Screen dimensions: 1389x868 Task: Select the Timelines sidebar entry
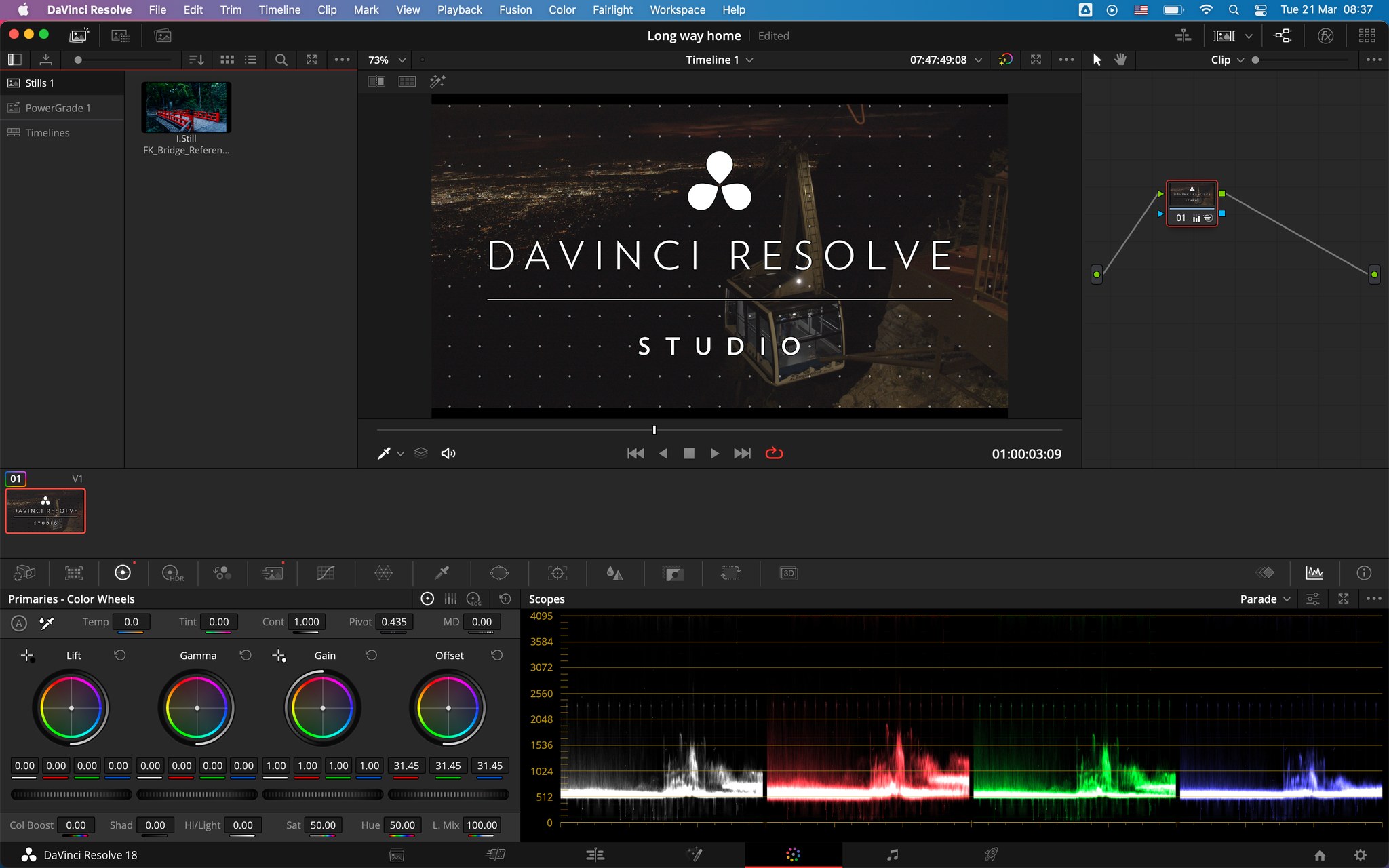pos(47,132)
